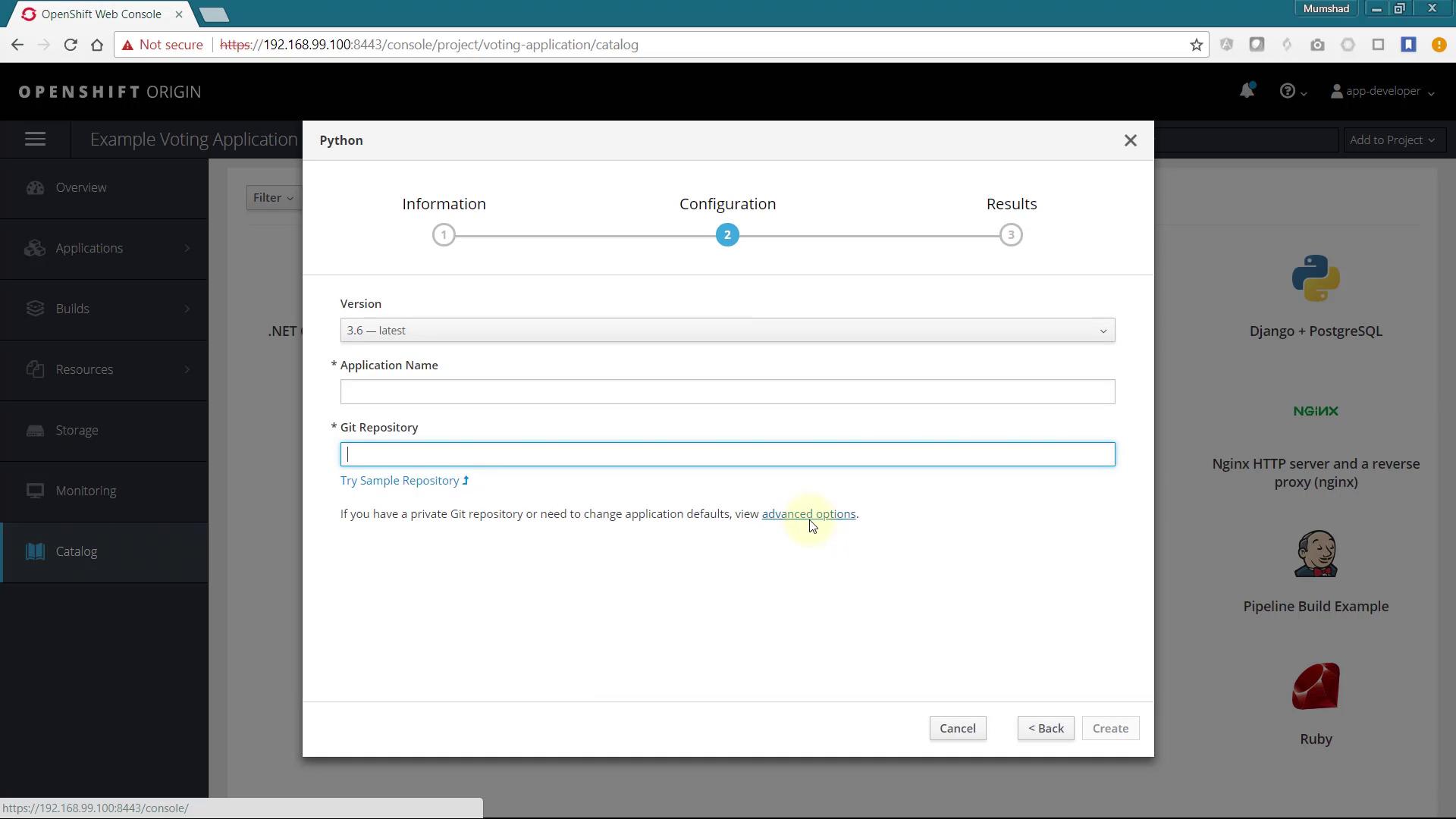Click the OpenShift Origin logo
Viewport: 1456px width, 819px height.
pos(110,92)
